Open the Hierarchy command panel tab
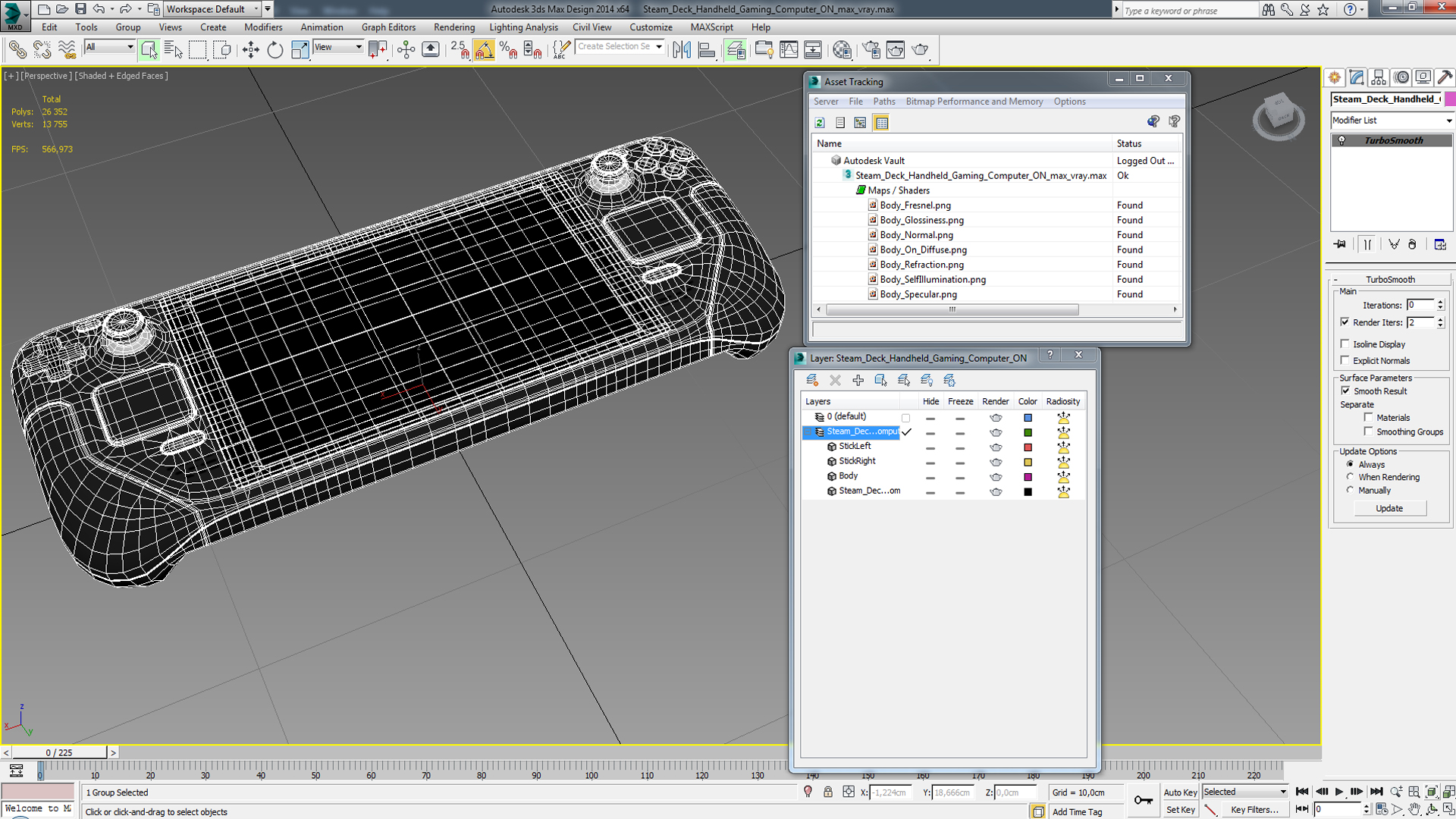 tap(1379, 77)
